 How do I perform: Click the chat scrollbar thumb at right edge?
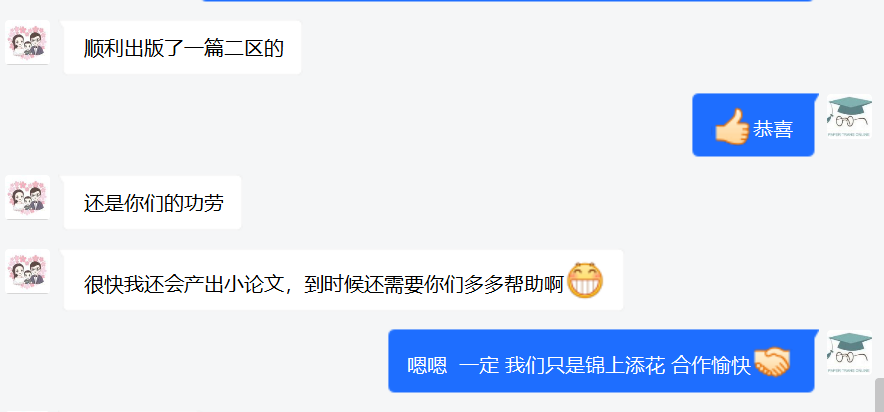[x=879, y=395]
